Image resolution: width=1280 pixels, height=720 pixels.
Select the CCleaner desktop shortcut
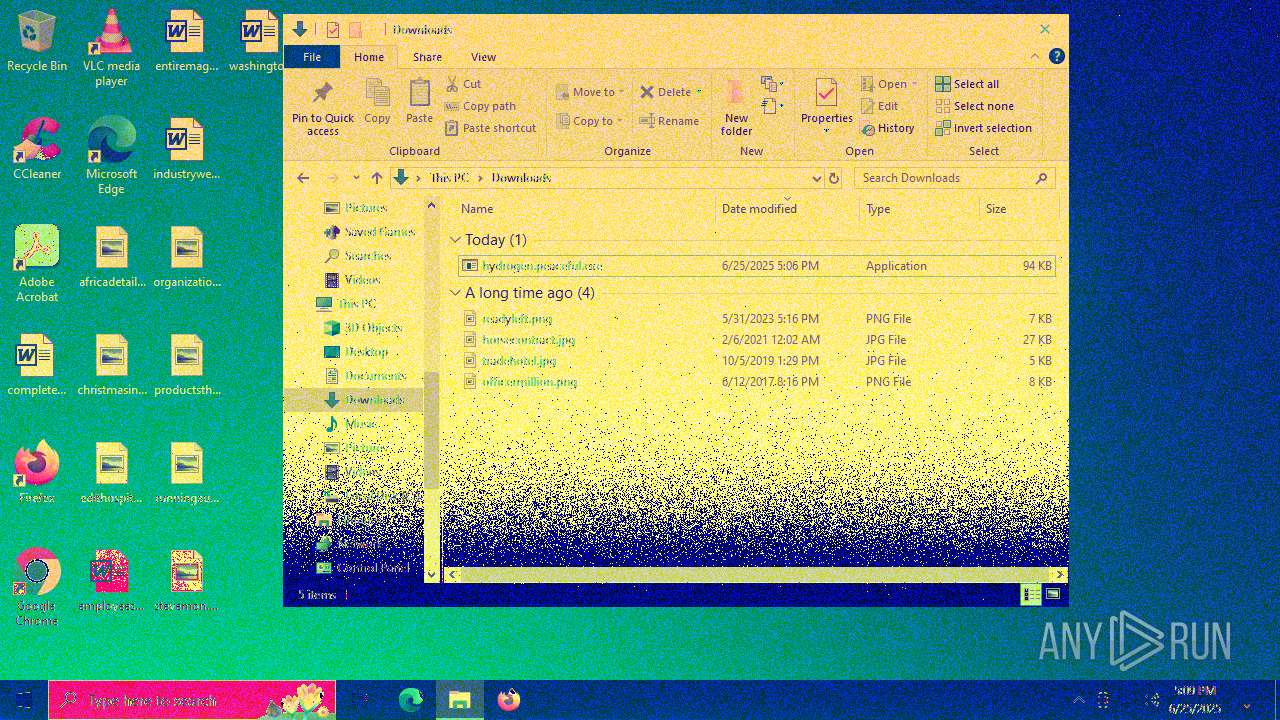click(x=37, y=149)
